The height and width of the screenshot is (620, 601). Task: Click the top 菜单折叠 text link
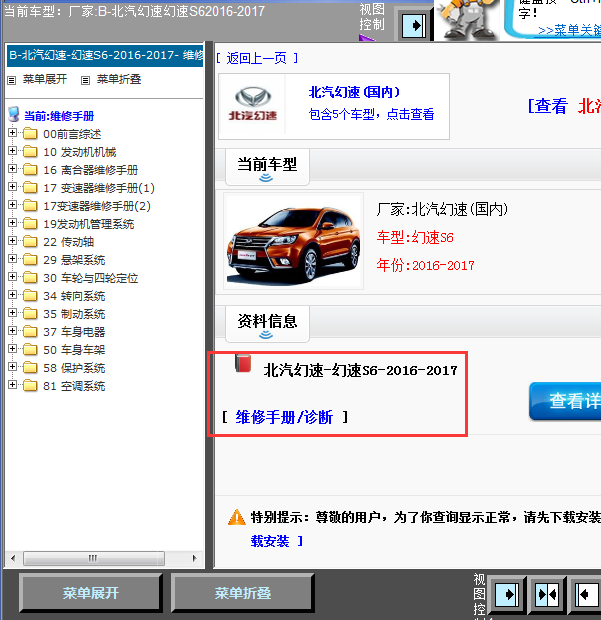point(119,79)
